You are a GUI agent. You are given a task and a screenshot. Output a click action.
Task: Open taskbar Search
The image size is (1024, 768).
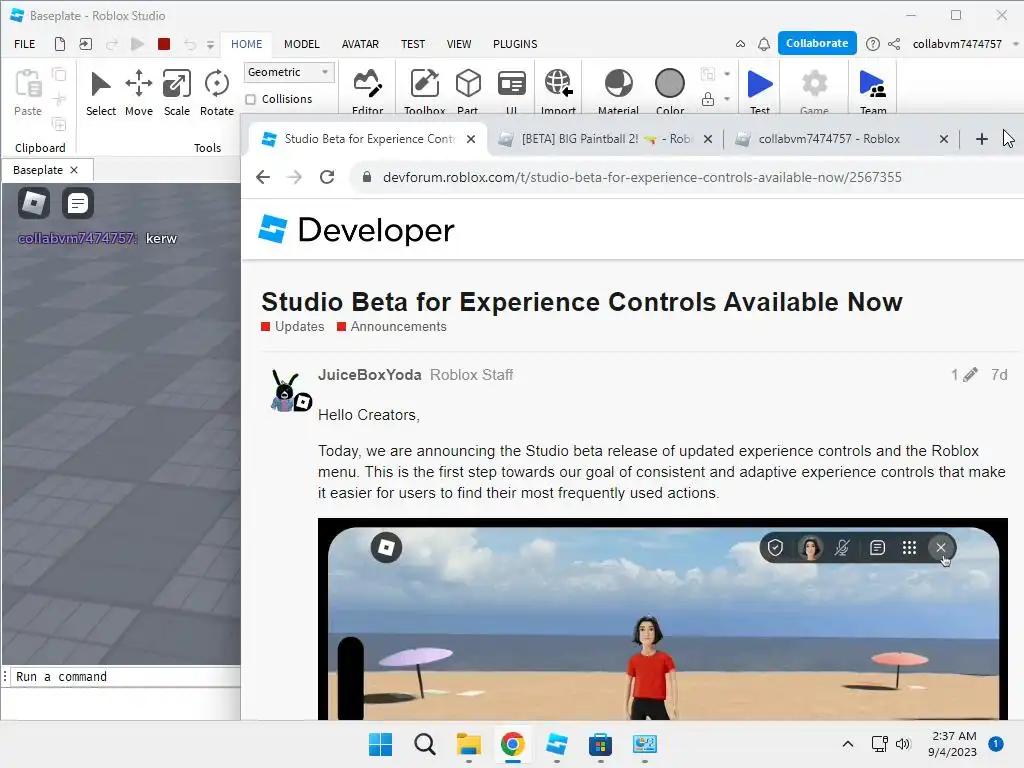click(424, 744)
